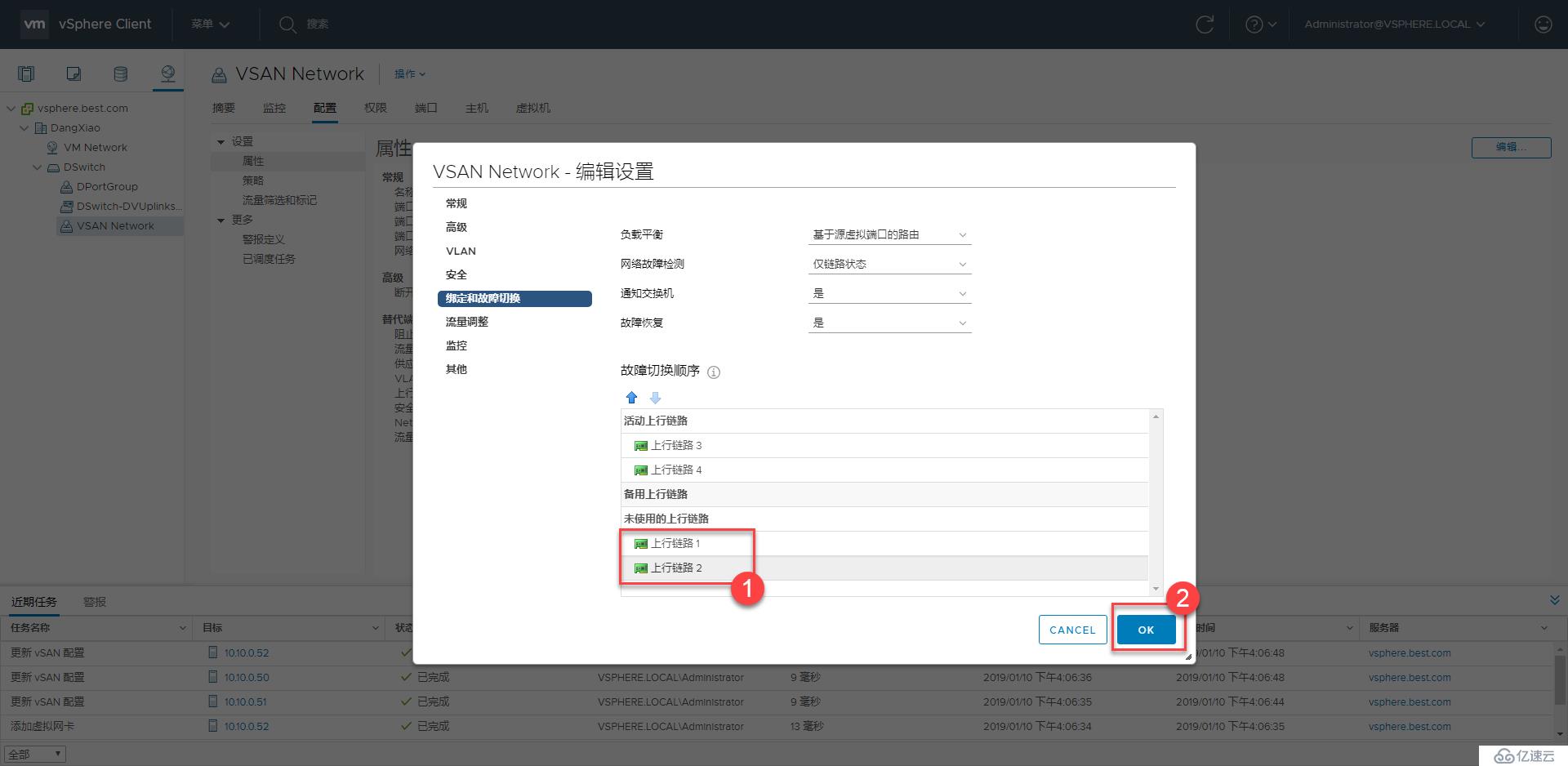The width and height of the screenshot is (1568, 766).
Task: Open 10.10.0.51 target link
Action: (246, 701)
